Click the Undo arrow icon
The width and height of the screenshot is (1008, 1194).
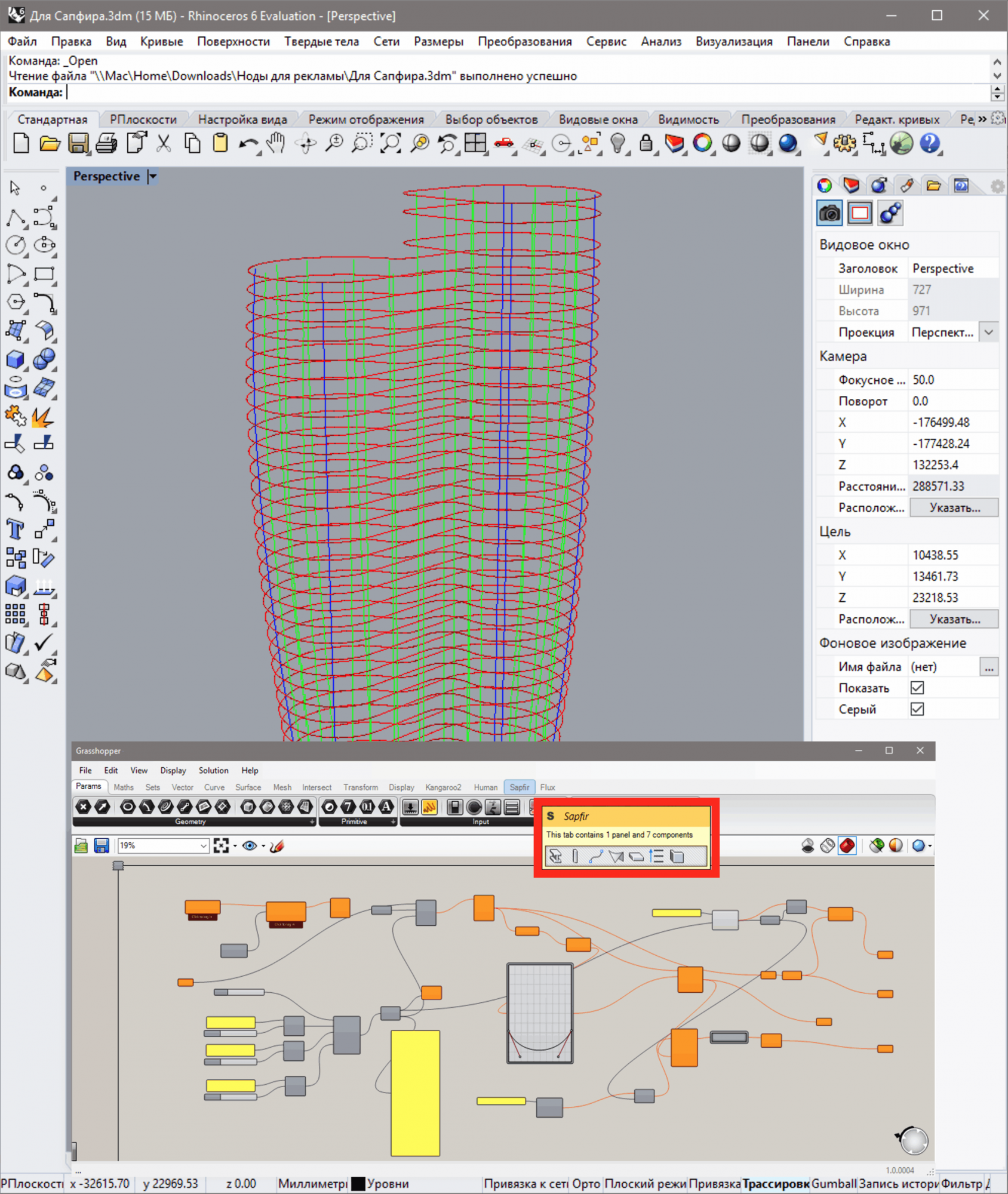[x=247, y=144]
